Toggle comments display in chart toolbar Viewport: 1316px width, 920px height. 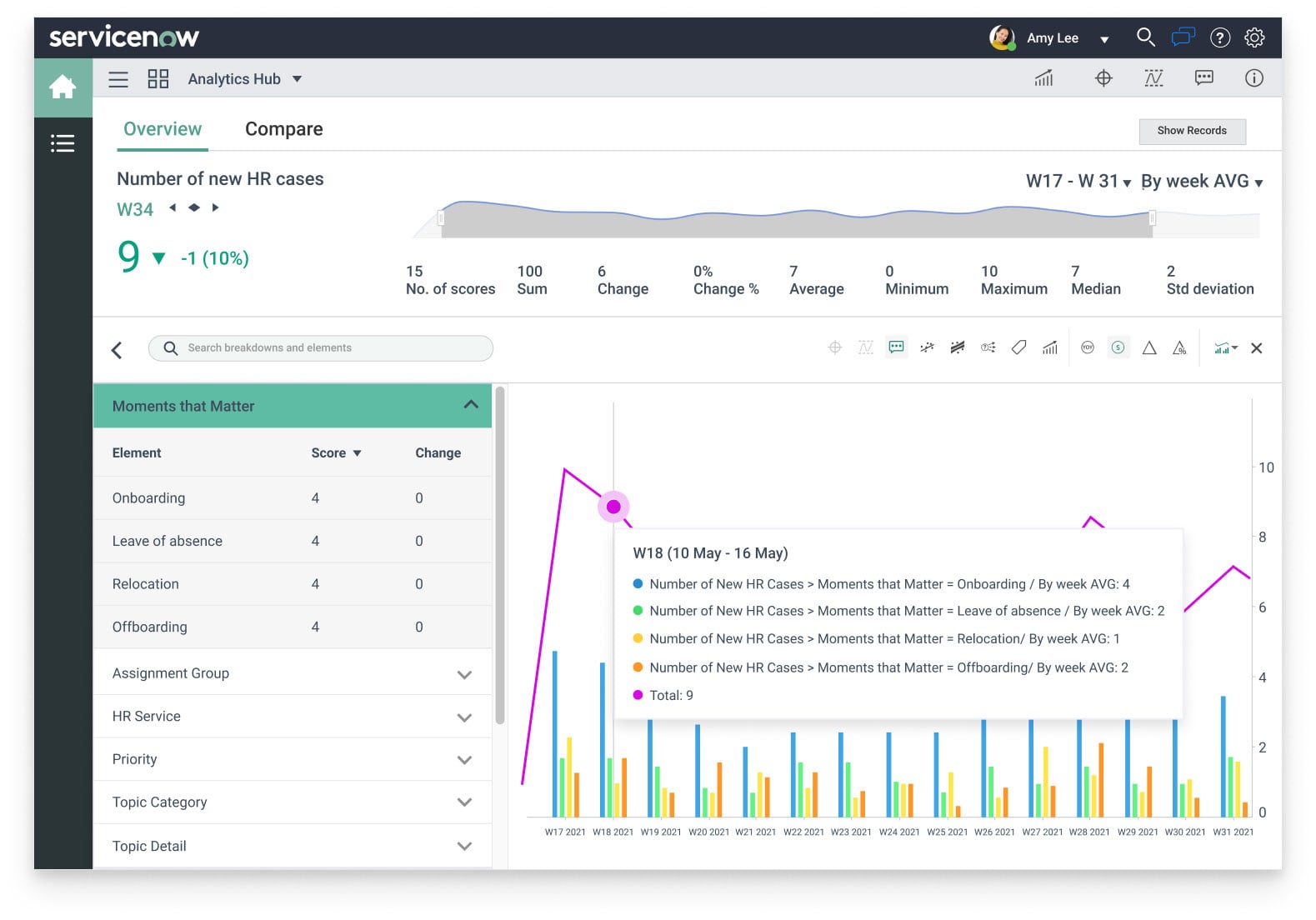pyautogui.click(x=897, y=347)
